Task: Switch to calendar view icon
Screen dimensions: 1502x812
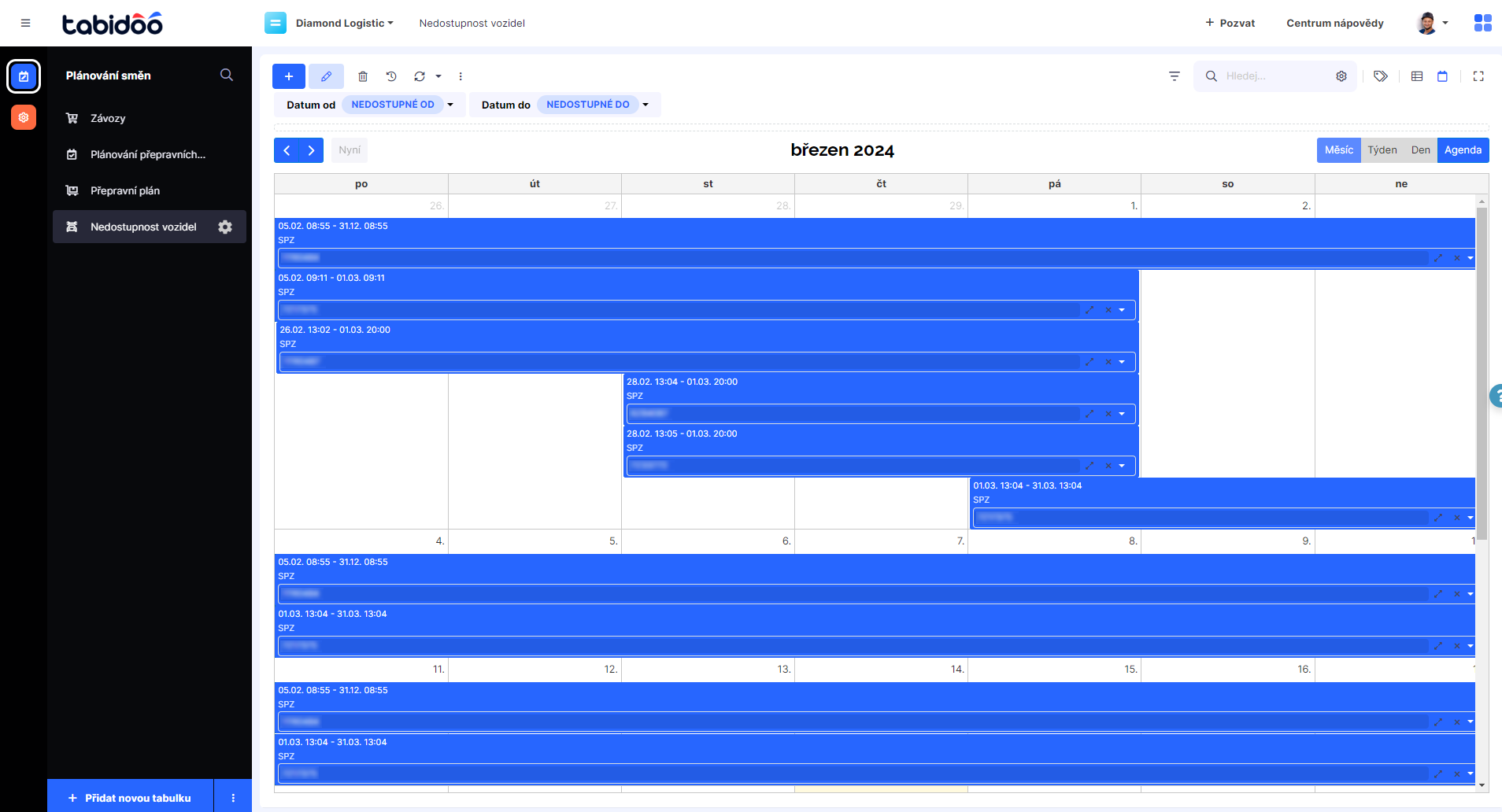Action: click(1442, 76)
